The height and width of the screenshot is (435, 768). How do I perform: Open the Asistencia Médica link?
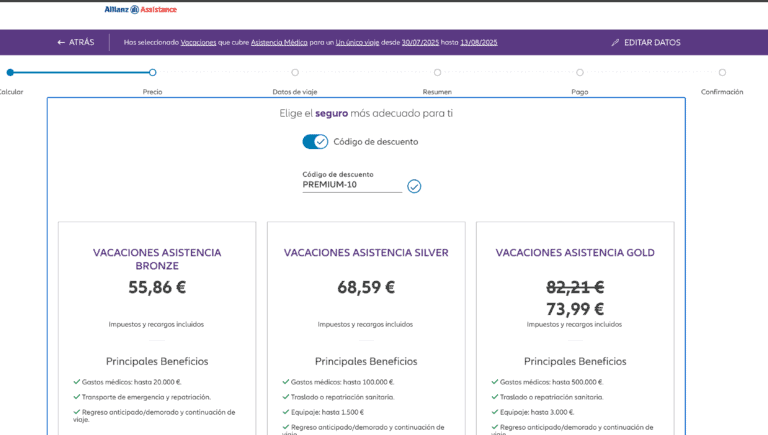(x=279, y=43)
